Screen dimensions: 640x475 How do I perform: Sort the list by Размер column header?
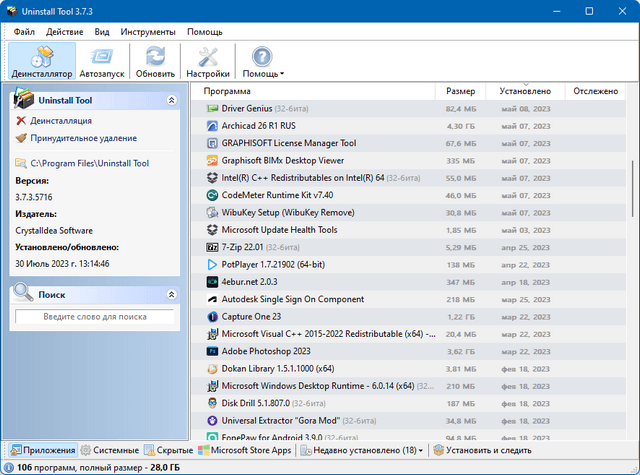point(460,91)
